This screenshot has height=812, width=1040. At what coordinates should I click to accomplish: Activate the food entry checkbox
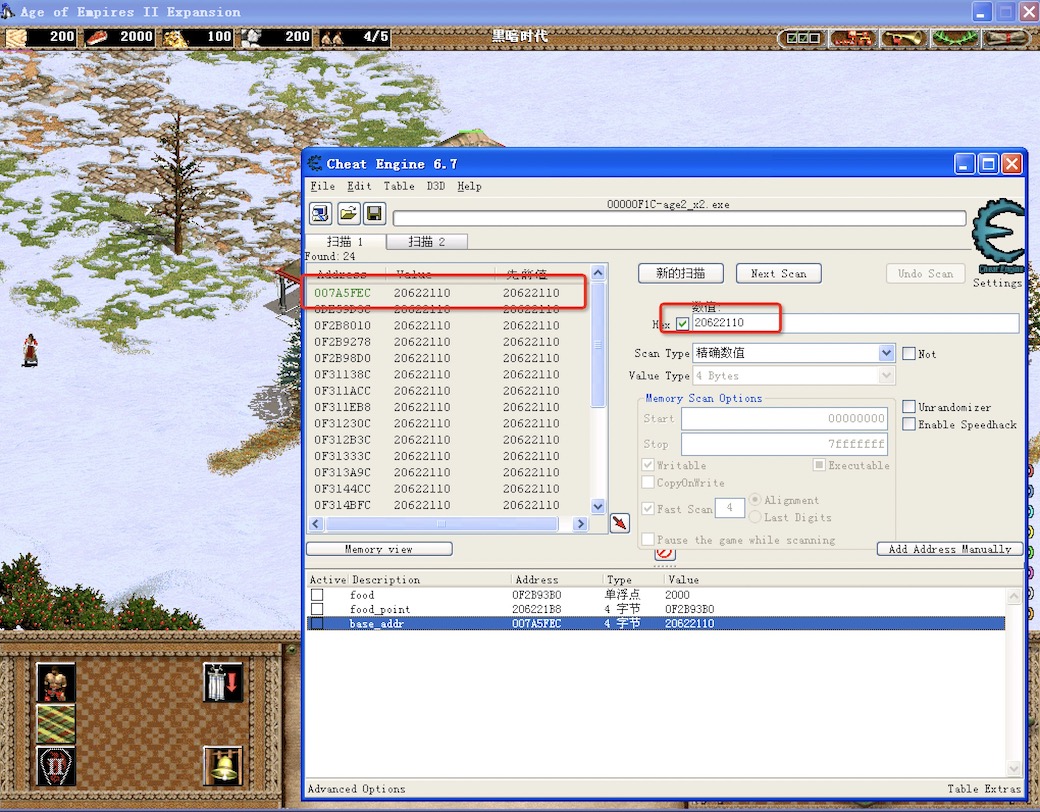[317, 595]
